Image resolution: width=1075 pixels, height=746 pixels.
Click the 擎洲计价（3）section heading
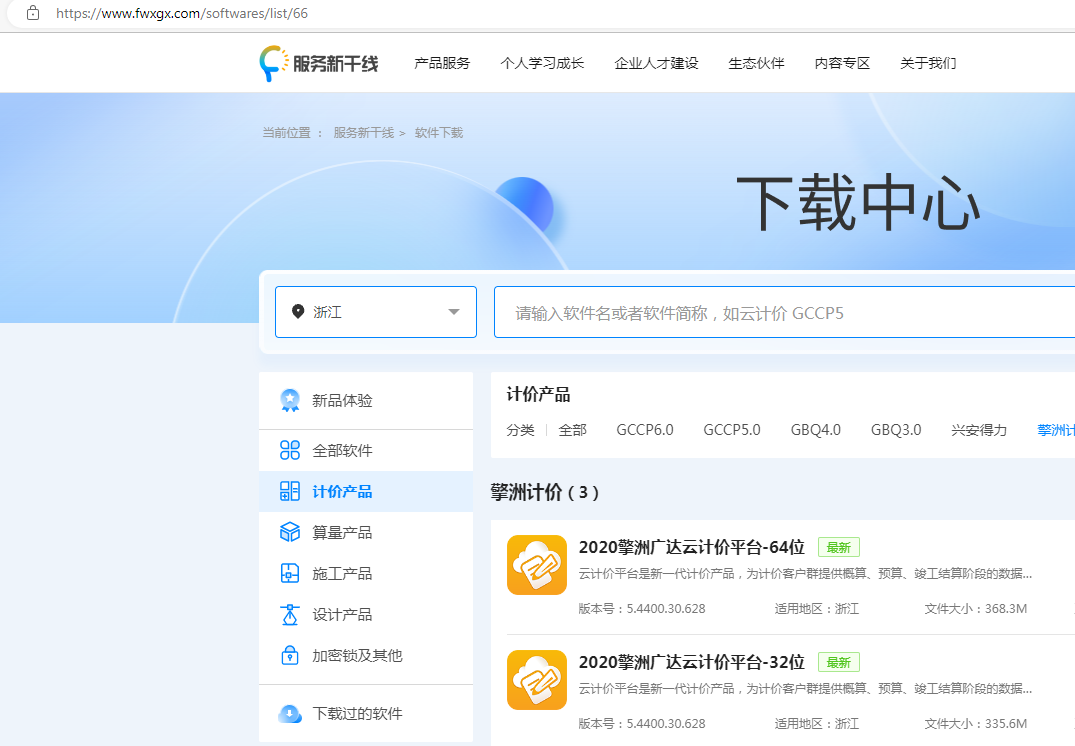pyautogui.click(x=545, y=492)
